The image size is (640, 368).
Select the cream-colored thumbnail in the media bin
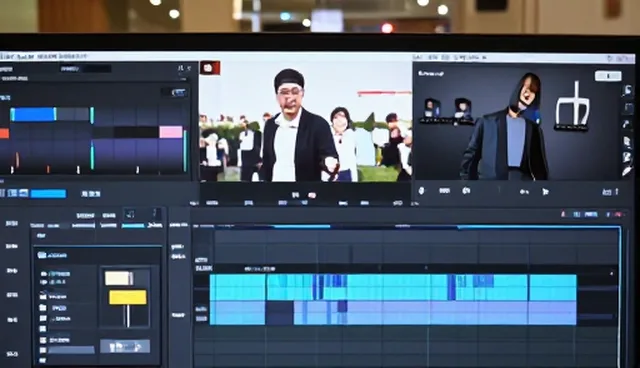tap(119, 278)
